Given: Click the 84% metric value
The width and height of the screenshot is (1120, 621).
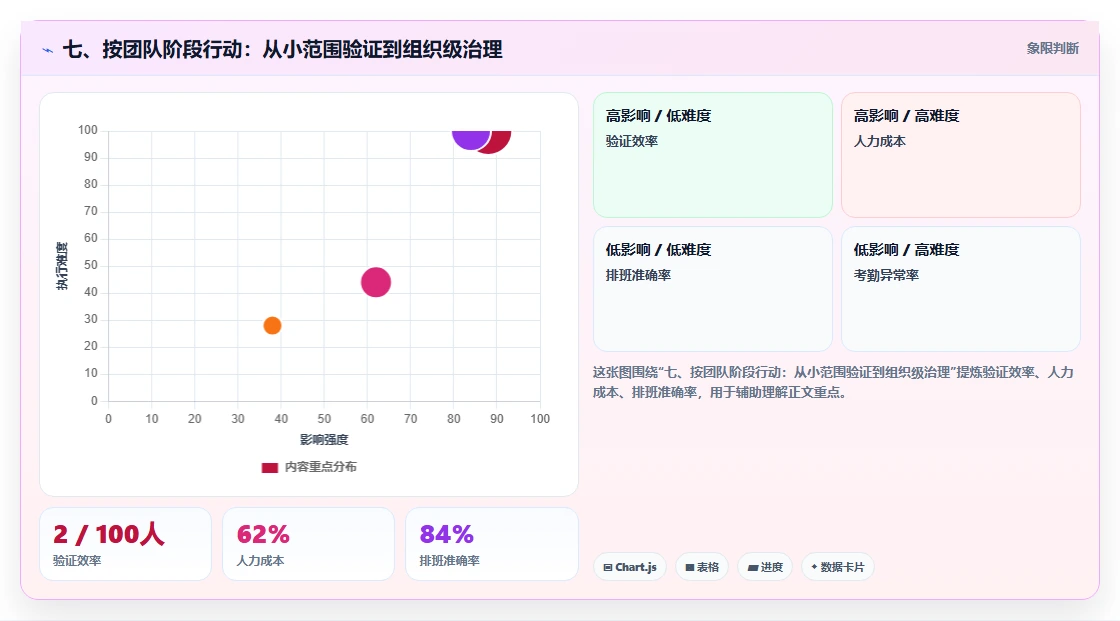Looking at the screenshot, I should (446, 535).
